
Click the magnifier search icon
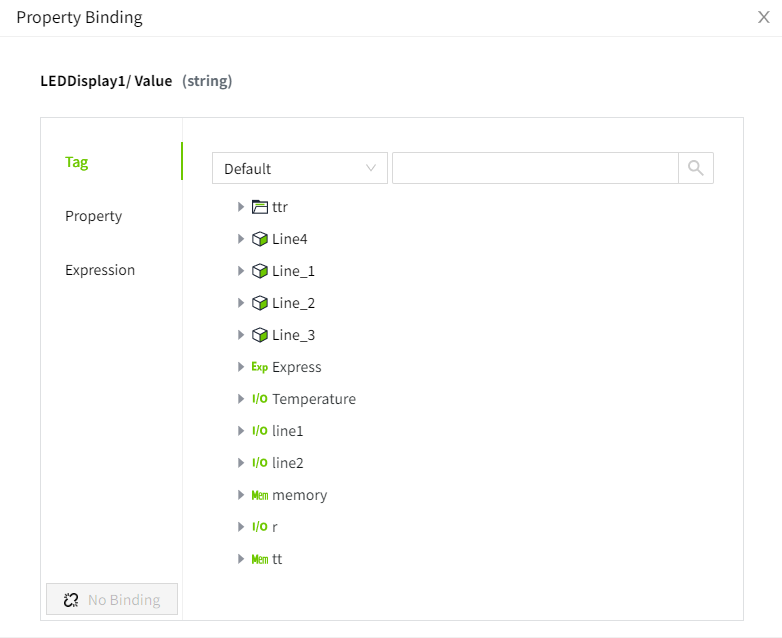coord(696,168)
